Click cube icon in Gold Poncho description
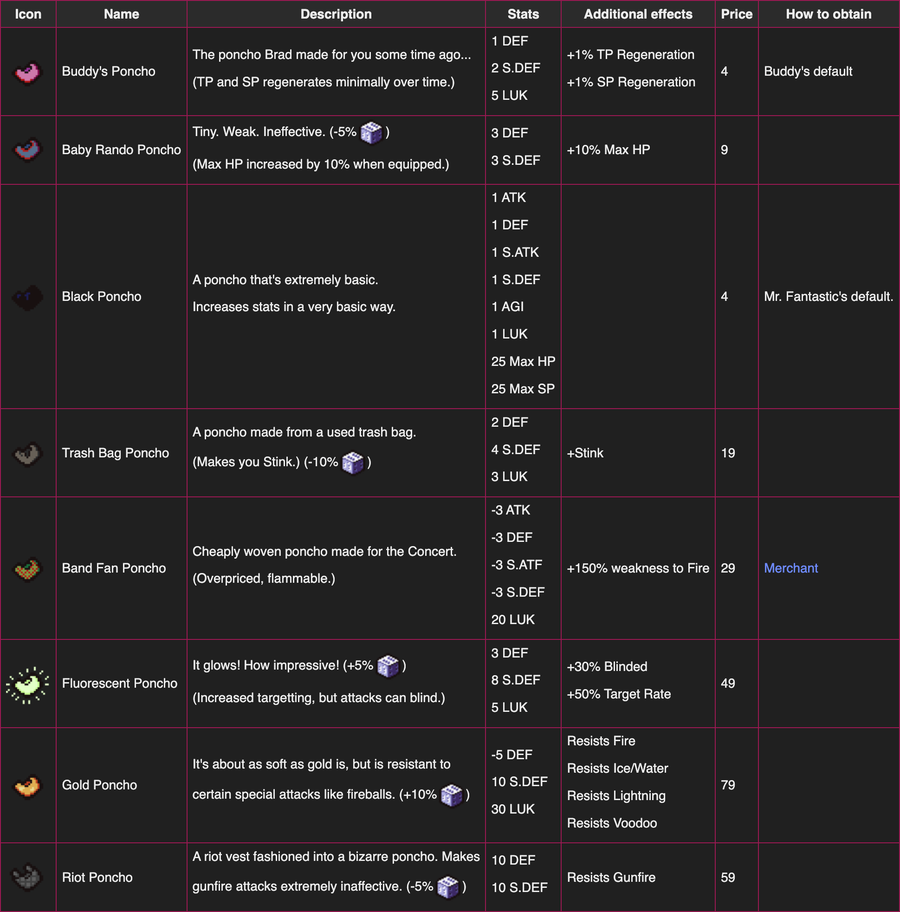The width and height of the screenshot is (900, 912). (452, 795)
